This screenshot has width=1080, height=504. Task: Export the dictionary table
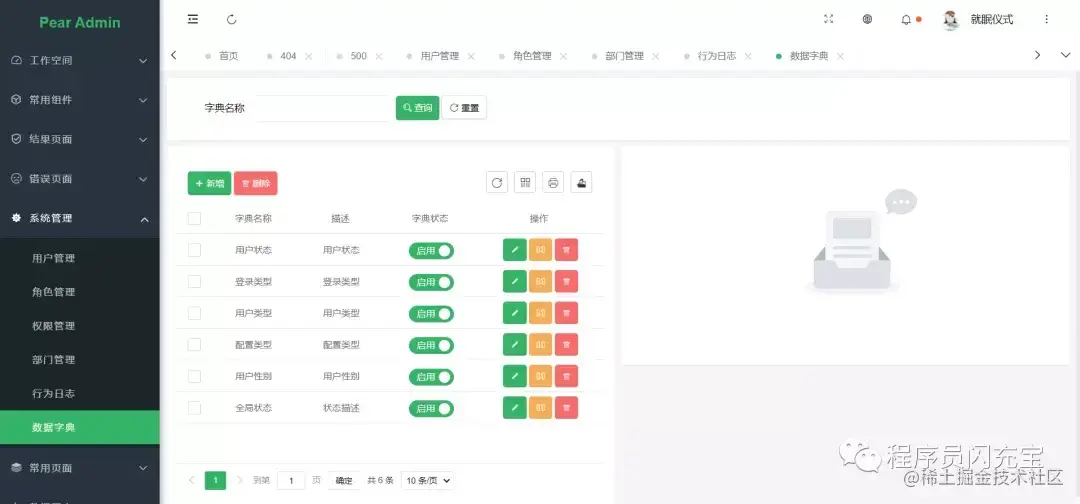tap(581, 182)
